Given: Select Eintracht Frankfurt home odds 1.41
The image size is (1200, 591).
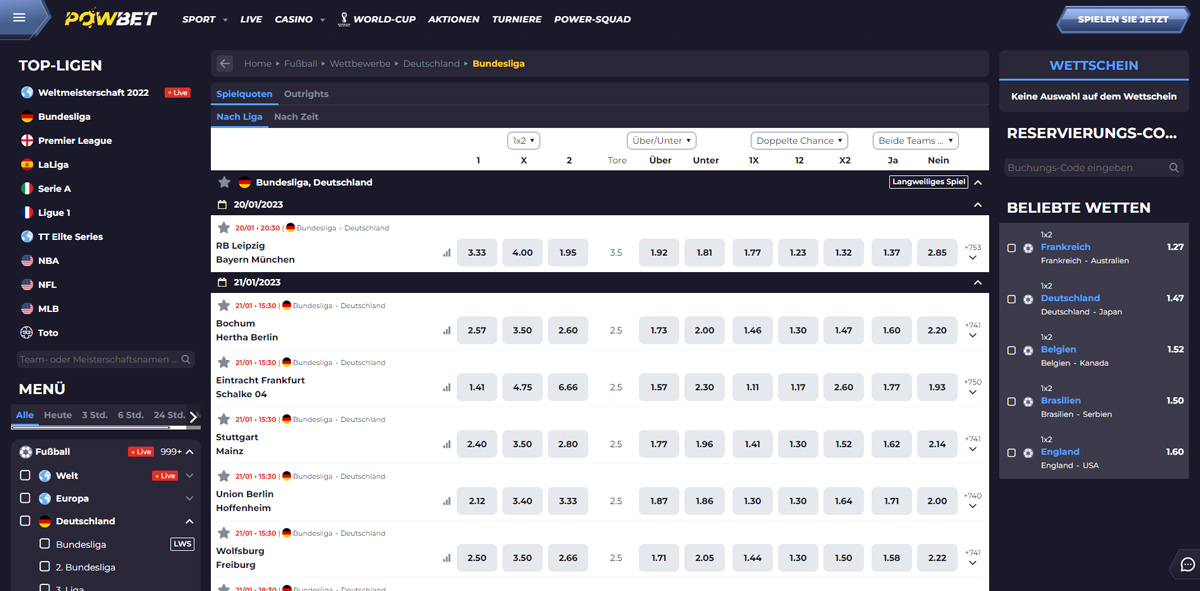Looking at the screenshot, I should coord(477,388).
